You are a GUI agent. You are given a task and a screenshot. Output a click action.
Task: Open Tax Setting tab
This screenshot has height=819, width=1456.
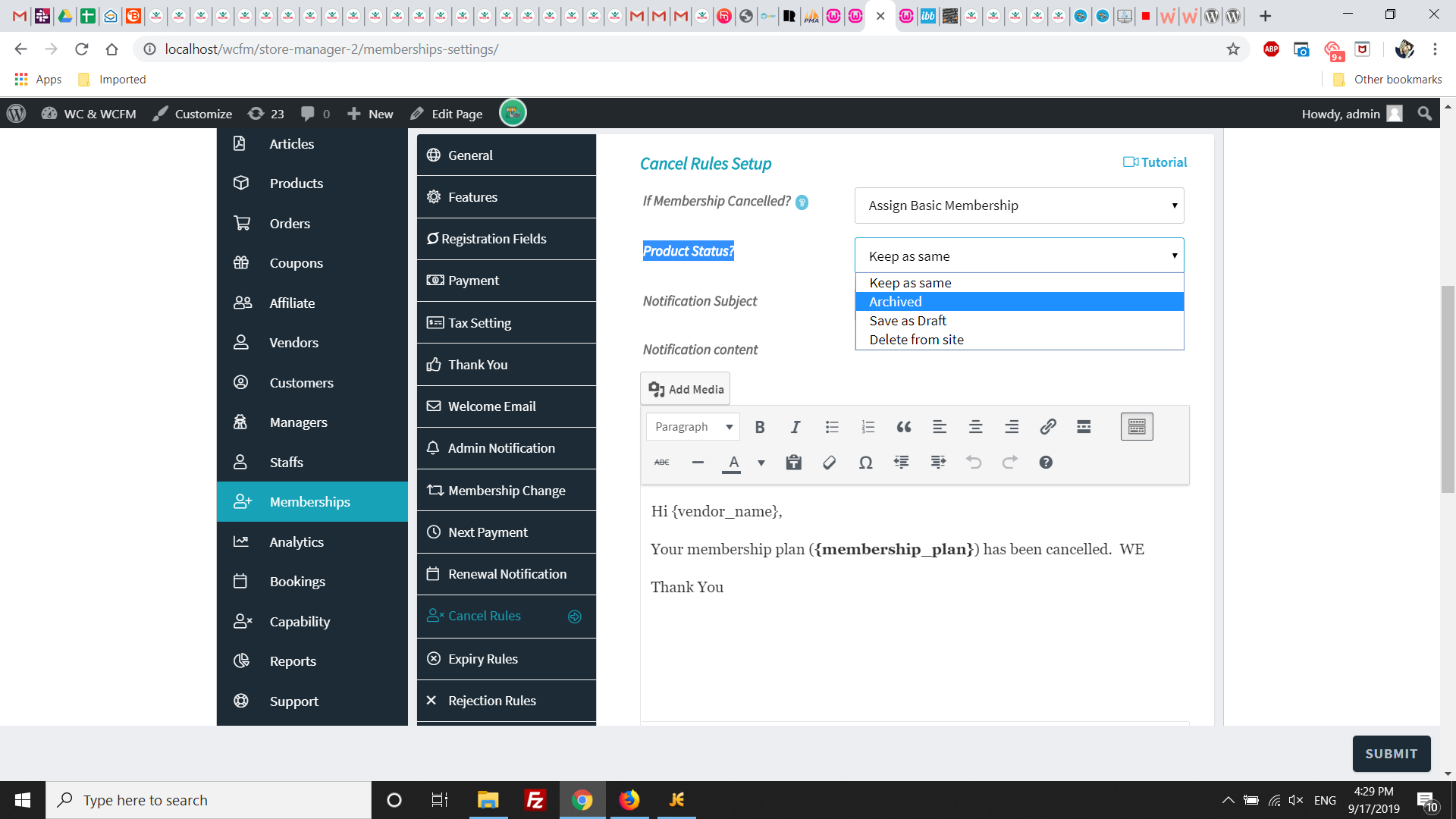tap(507, 323)
